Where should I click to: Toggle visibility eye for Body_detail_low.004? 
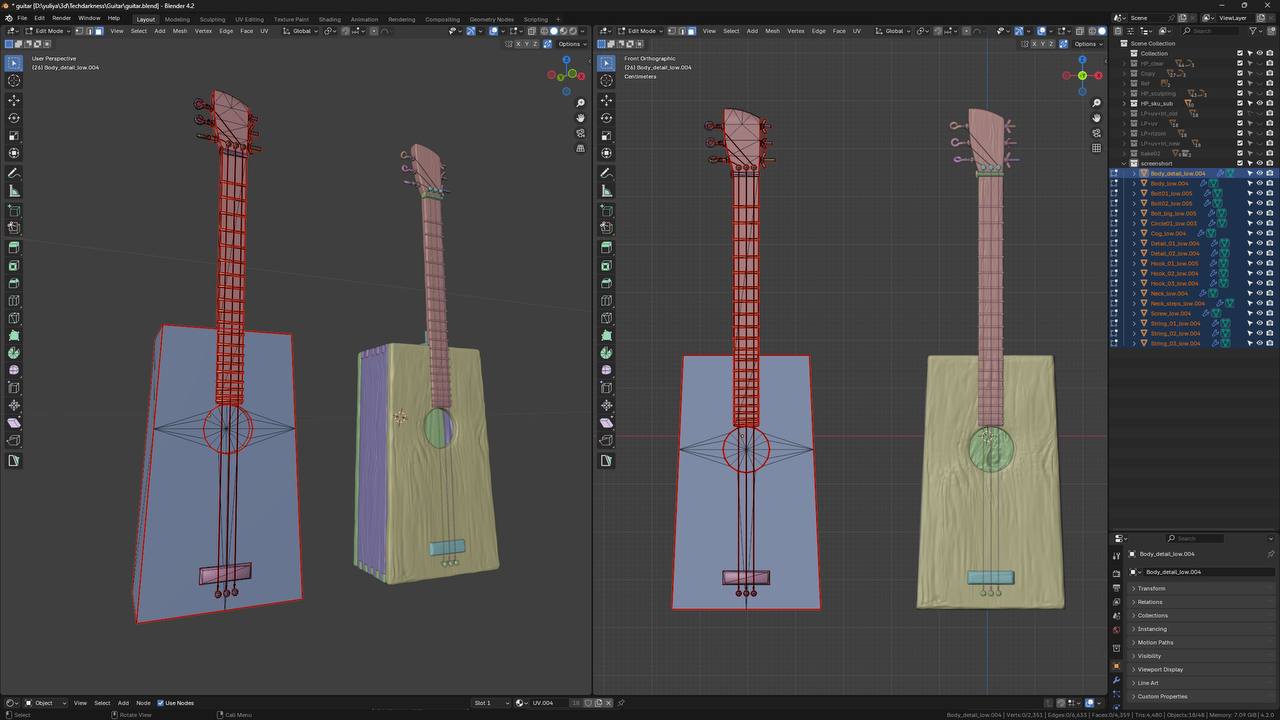[x=1259, y=173]
